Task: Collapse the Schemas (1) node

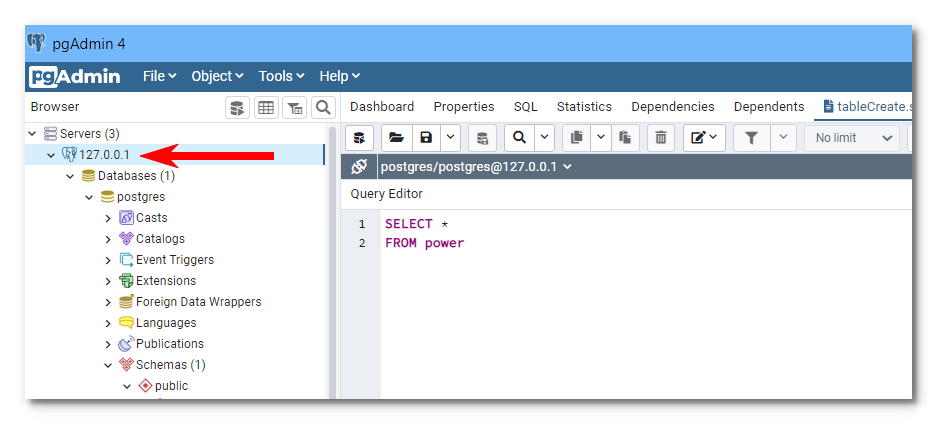Action: pos(108,365)
